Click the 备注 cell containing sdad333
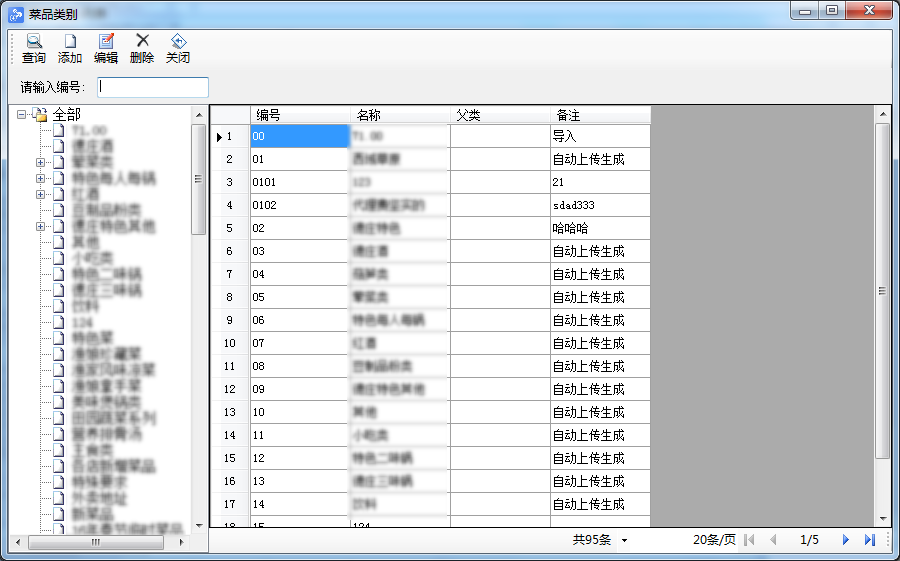Image resolution: width=900 pixels, height=561 pixels. [x=599, y=205]
